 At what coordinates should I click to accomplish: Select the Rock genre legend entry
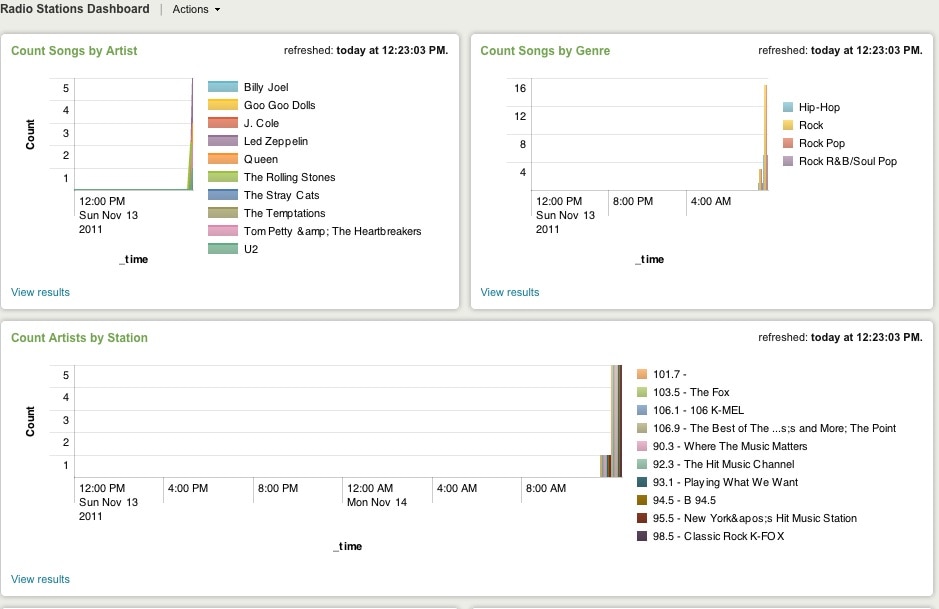click(x=811, y=125)
